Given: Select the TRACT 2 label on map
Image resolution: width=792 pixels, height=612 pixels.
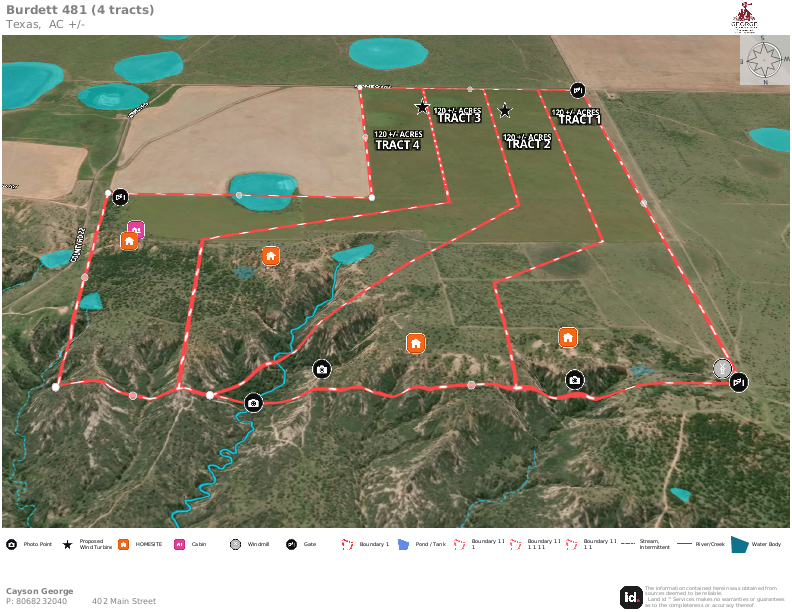Looking at the screenshot, I should (528, 141).
